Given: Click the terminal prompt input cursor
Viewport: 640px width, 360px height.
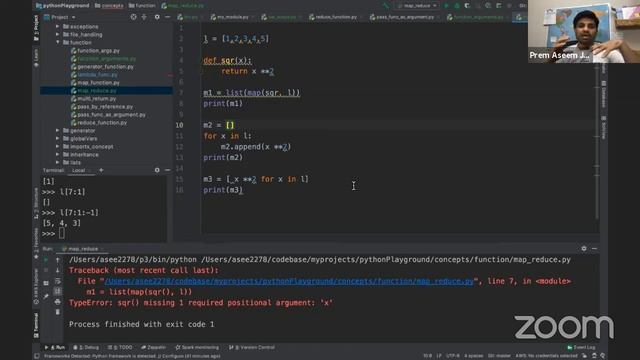Looking at the screenshot, I should [x=62, y=233].
